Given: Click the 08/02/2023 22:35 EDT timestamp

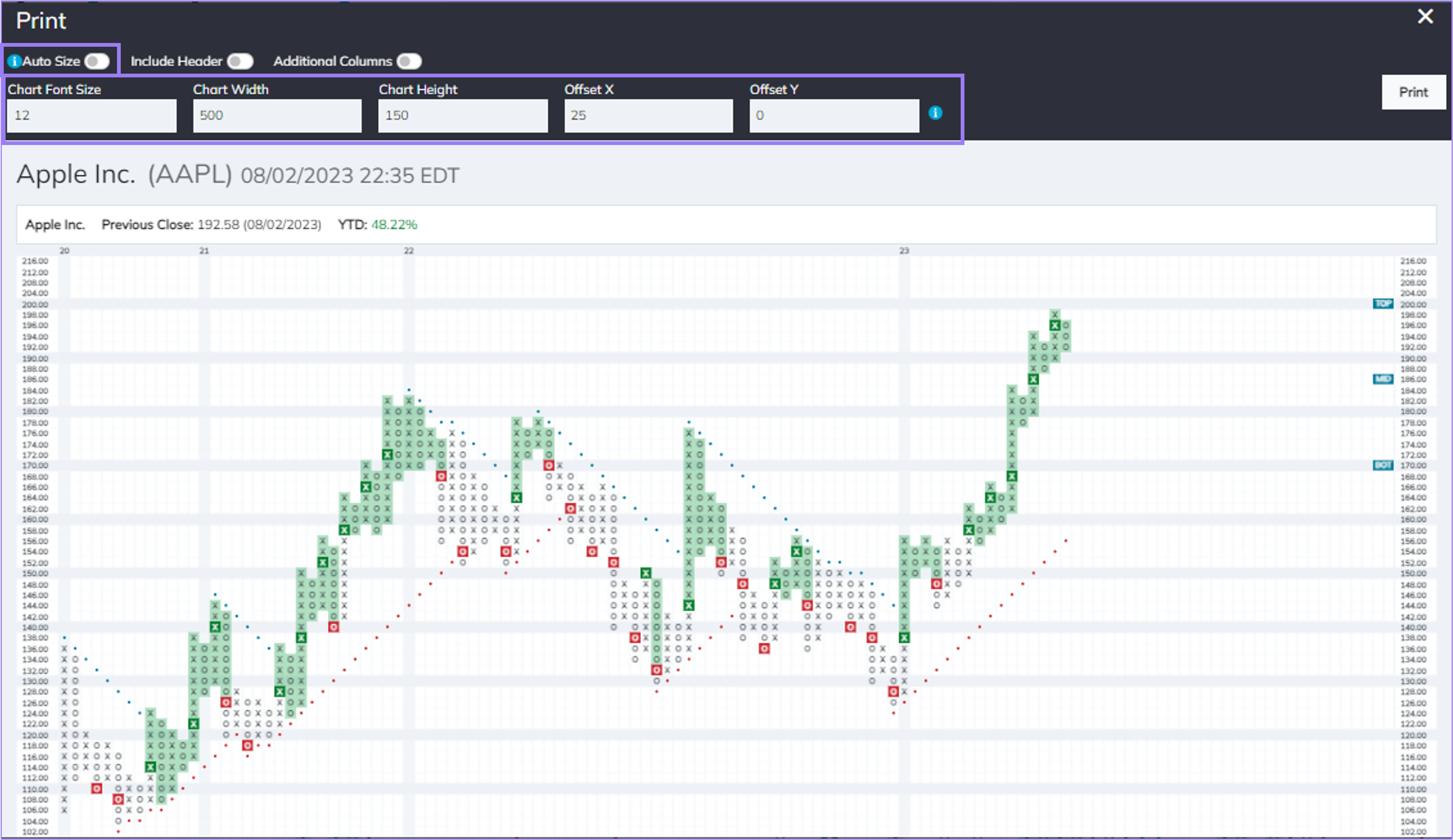Looking at the screenshot, I should point(350,175).
